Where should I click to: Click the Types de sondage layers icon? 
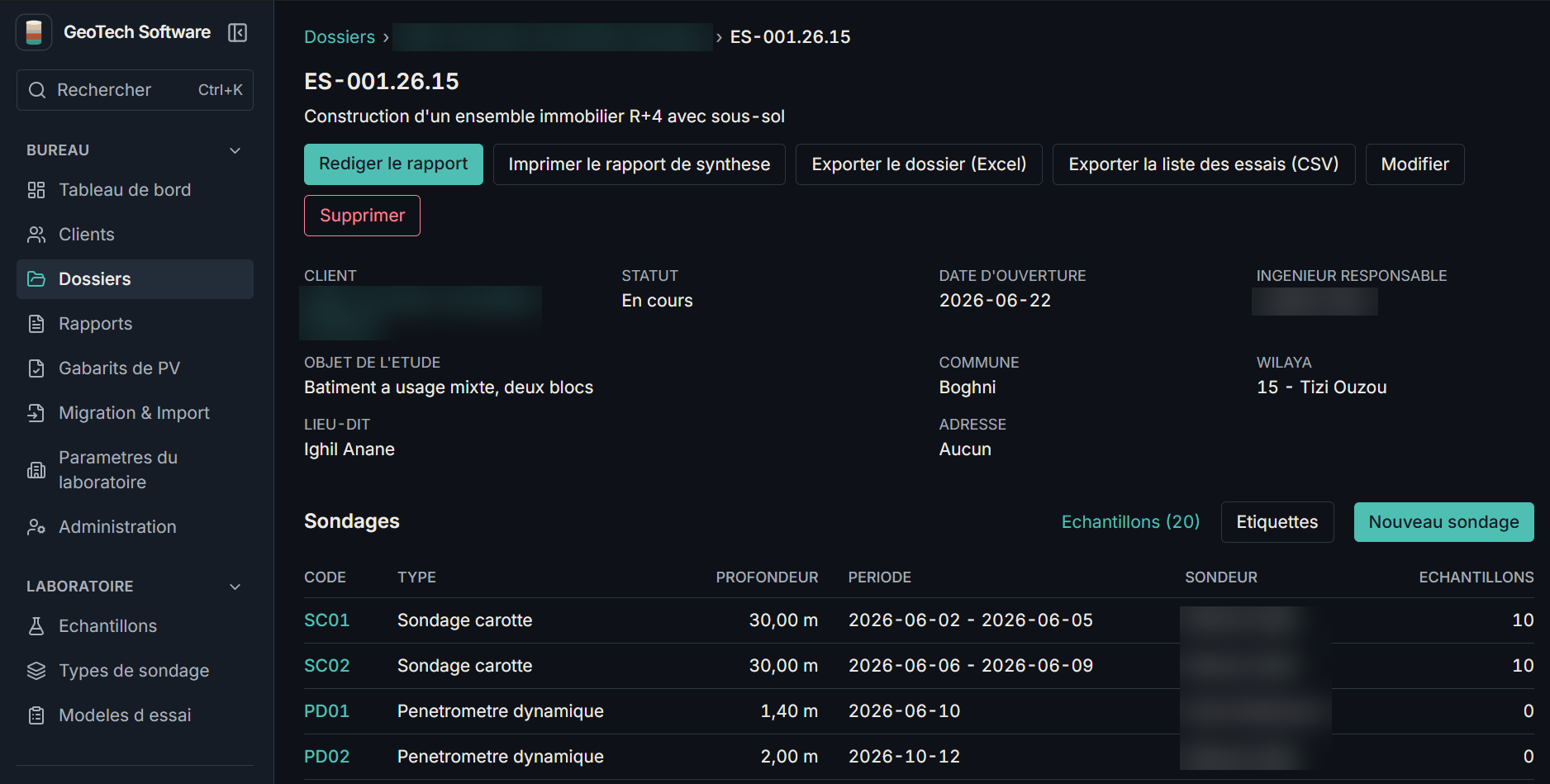(36, 671)
